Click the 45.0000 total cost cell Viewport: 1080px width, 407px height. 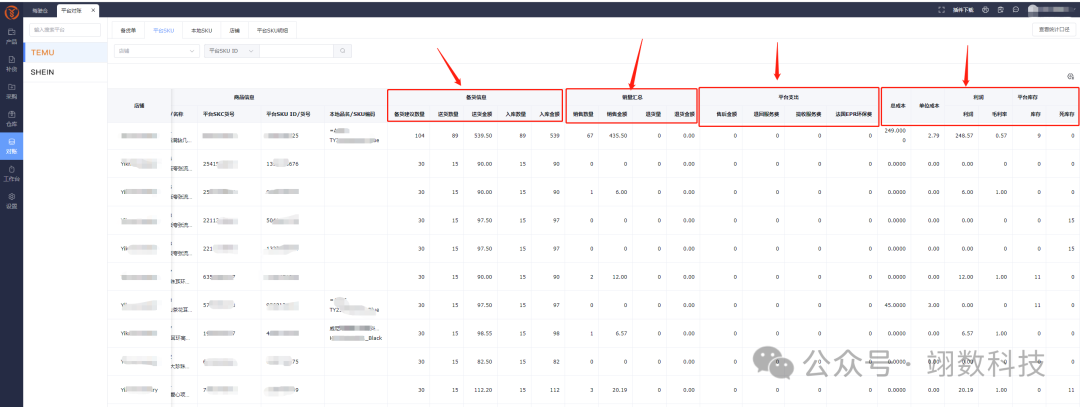point(895,305)
